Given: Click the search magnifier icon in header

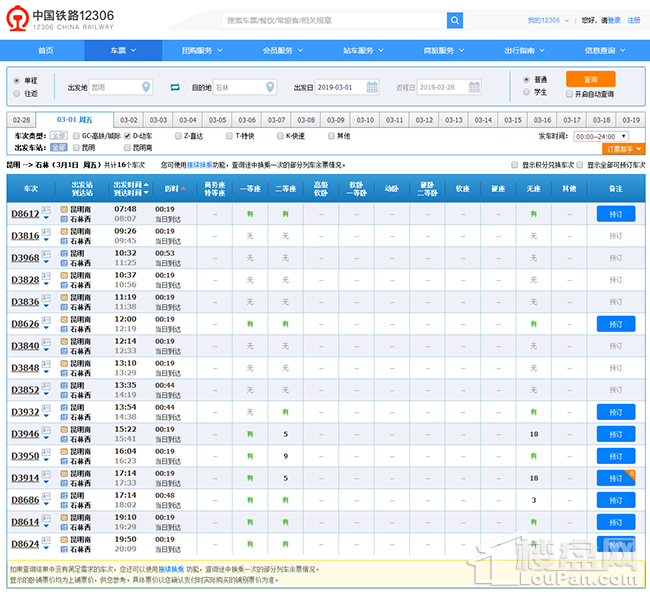Looking at the screenshot, I should [455, 20].
